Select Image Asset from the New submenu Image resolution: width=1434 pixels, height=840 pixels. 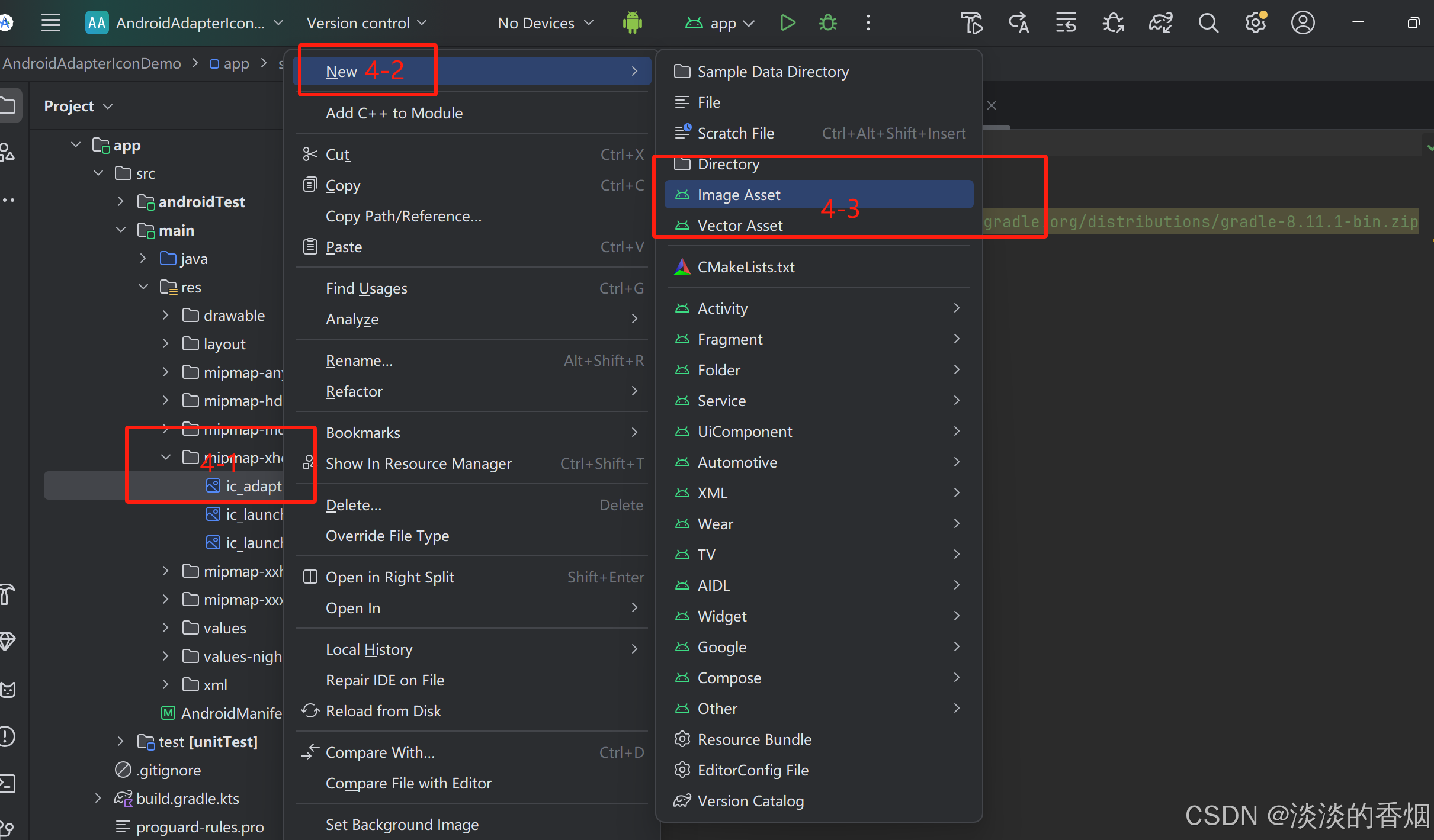(739, 194)
